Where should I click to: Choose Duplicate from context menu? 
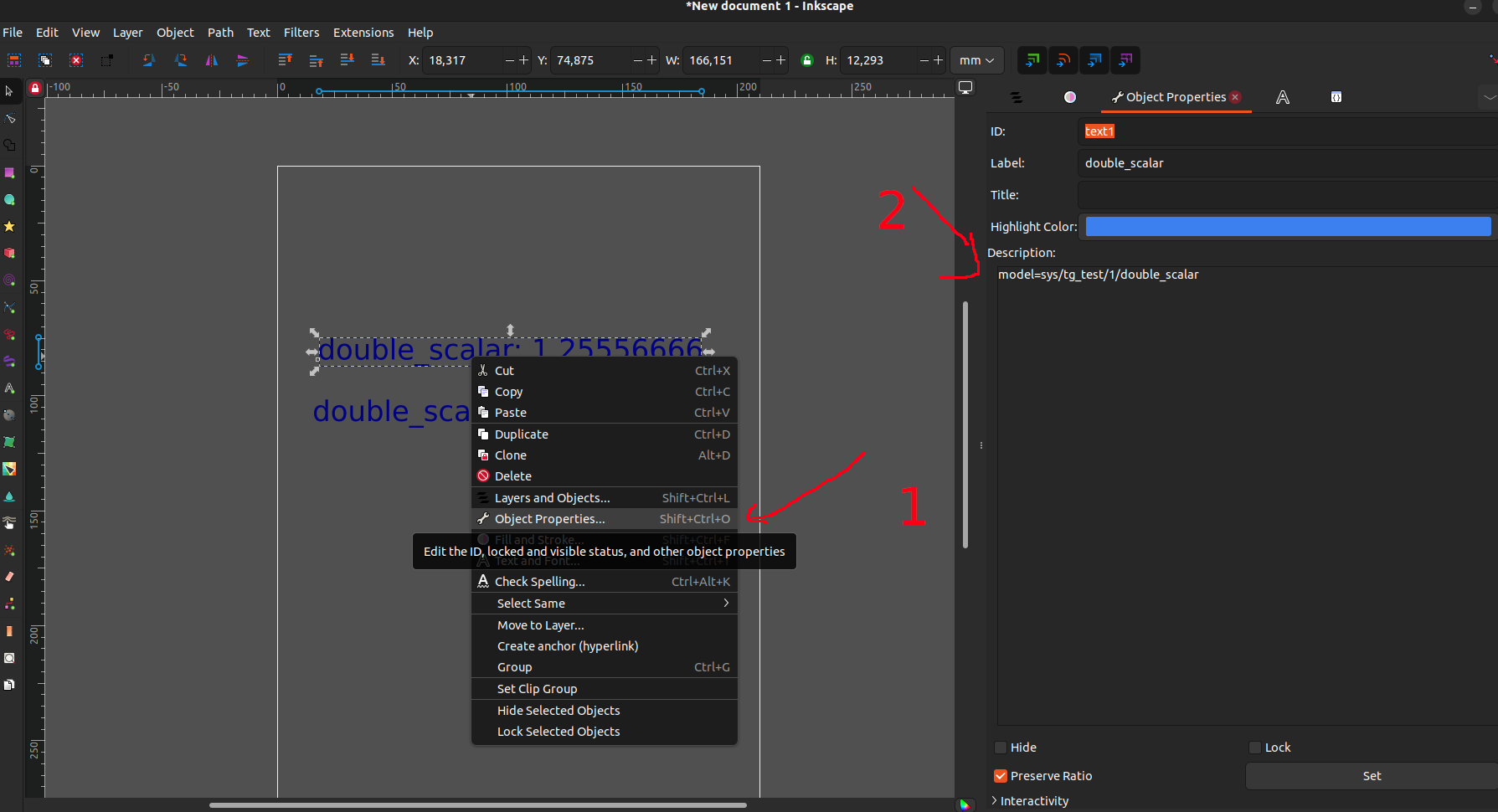click(605, 434)
